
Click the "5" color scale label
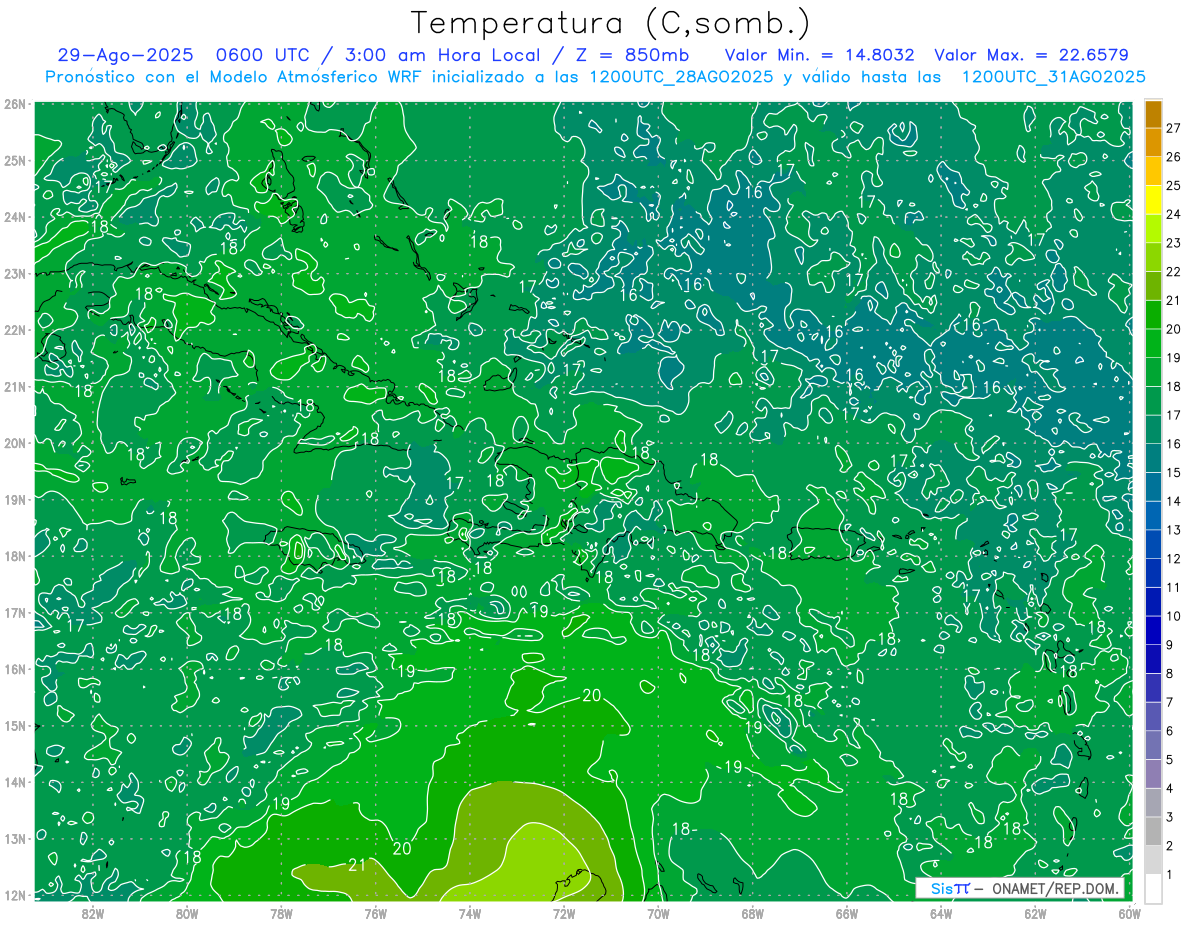(1170, 759)
